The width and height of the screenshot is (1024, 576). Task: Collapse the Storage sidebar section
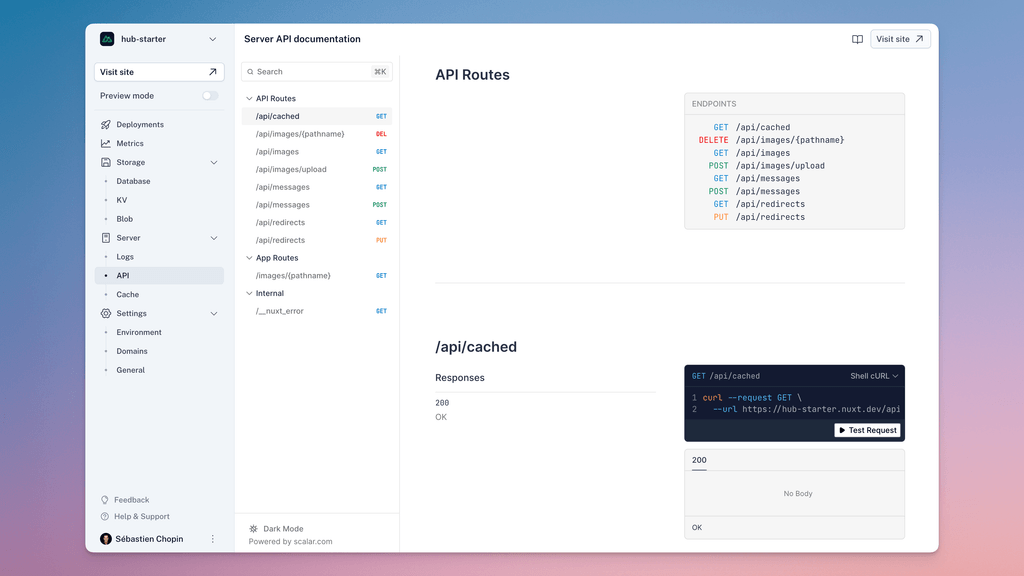[x=212, y=162]
